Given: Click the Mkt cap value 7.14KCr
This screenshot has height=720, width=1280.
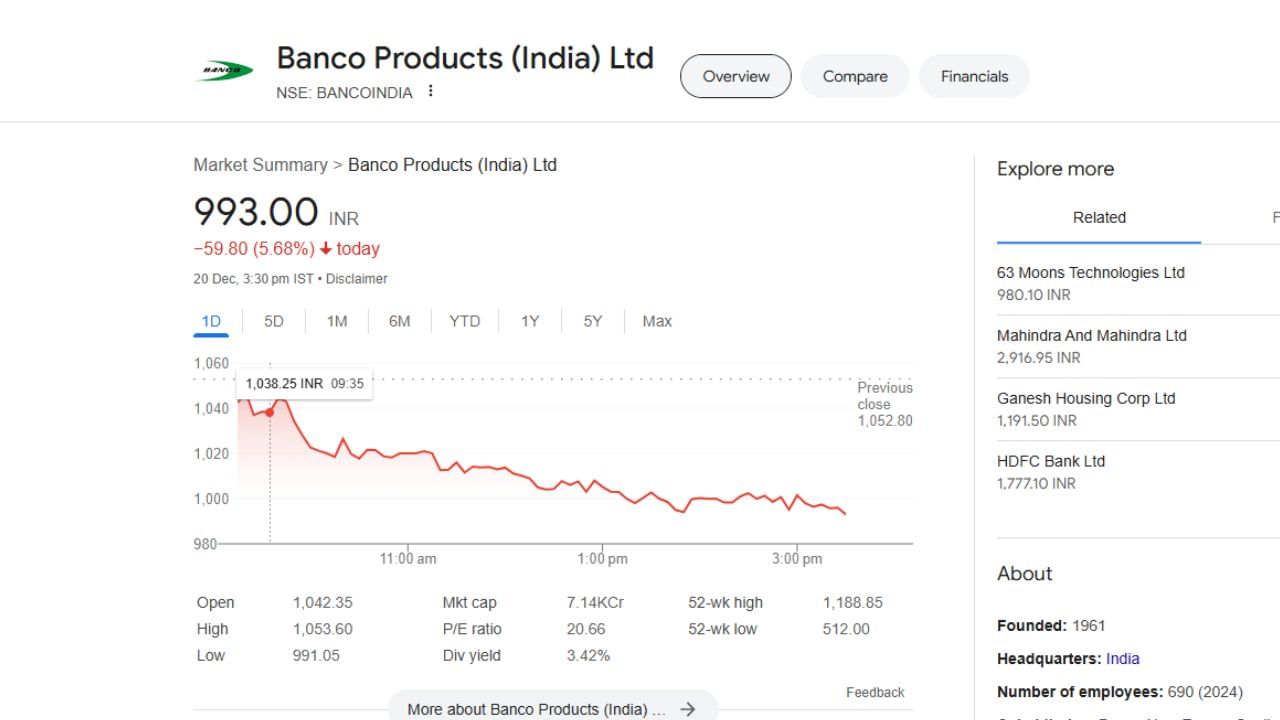Looking at the screenshot, I should [595, 603].
